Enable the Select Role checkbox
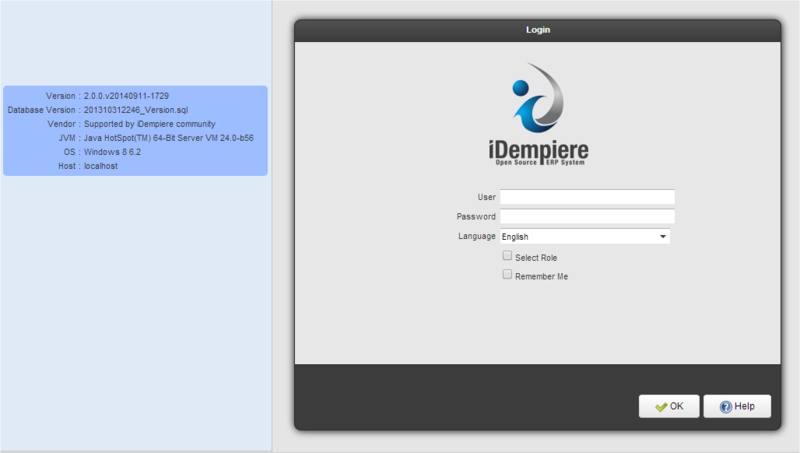 [507, 256]
